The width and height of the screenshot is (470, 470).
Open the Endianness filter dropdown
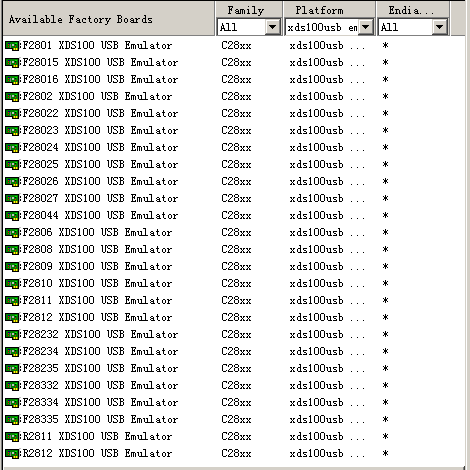click(x=440, y=27)
